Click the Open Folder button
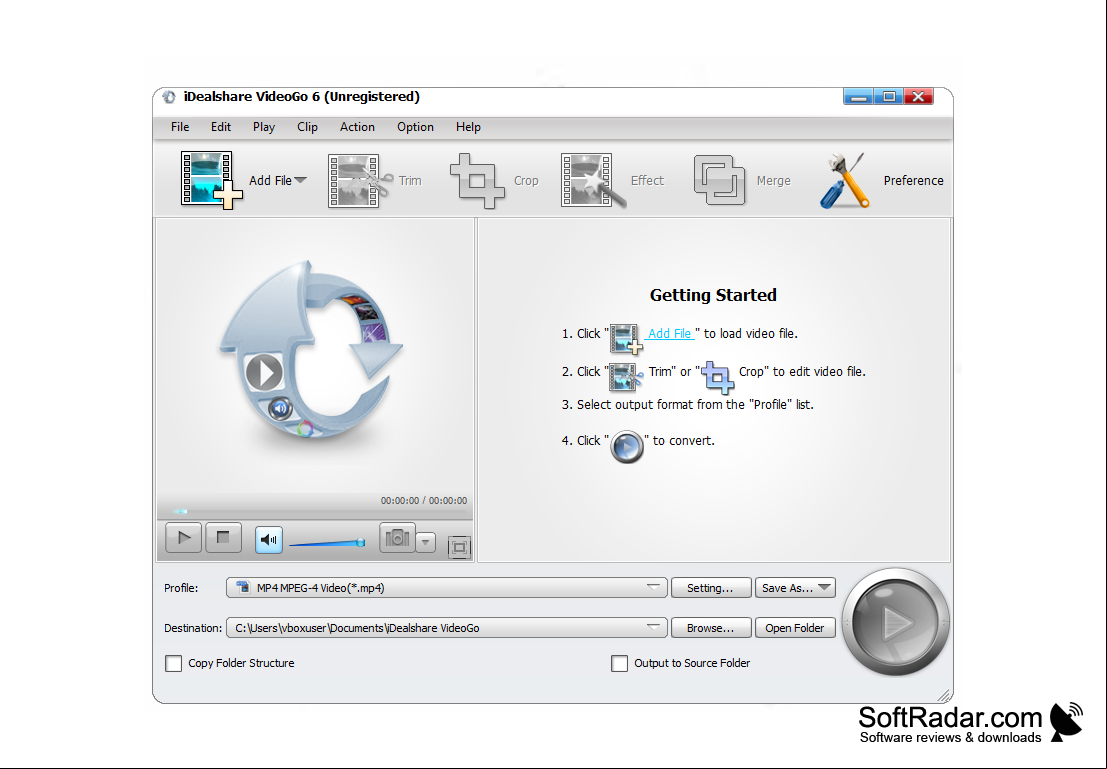This screenshot has width=1107, height=769. [x=795, y=628]
